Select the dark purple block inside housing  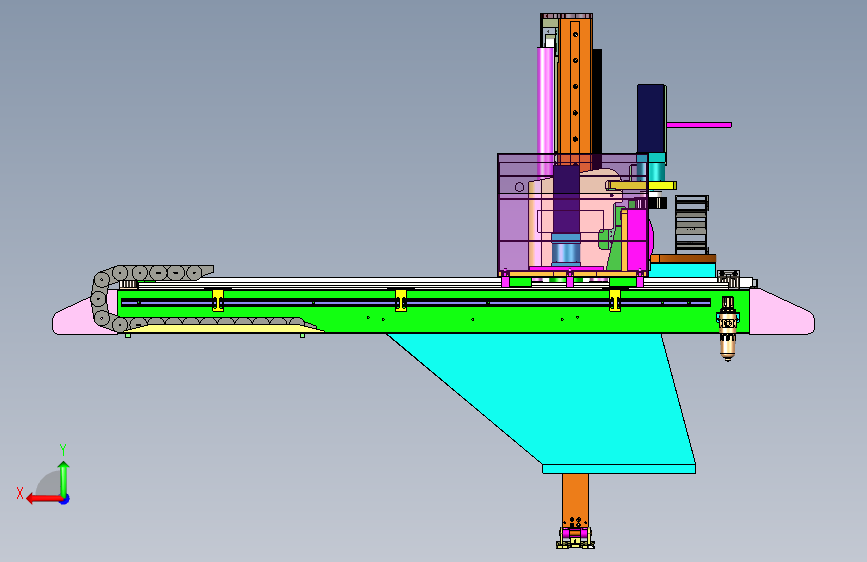pyautogui.click(x=566, y=199)
